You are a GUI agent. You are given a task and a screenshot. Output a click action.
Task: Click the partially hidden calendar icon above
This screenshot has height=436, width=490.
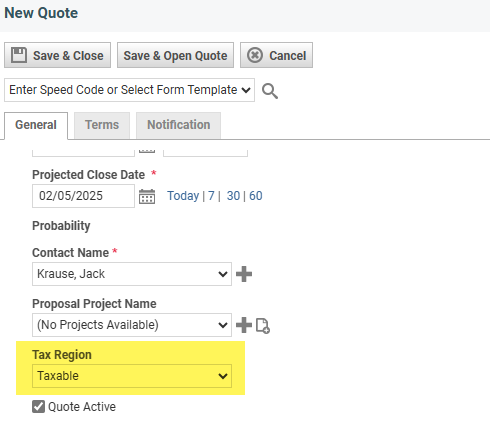pyautogui.click(x=147, y=150)
